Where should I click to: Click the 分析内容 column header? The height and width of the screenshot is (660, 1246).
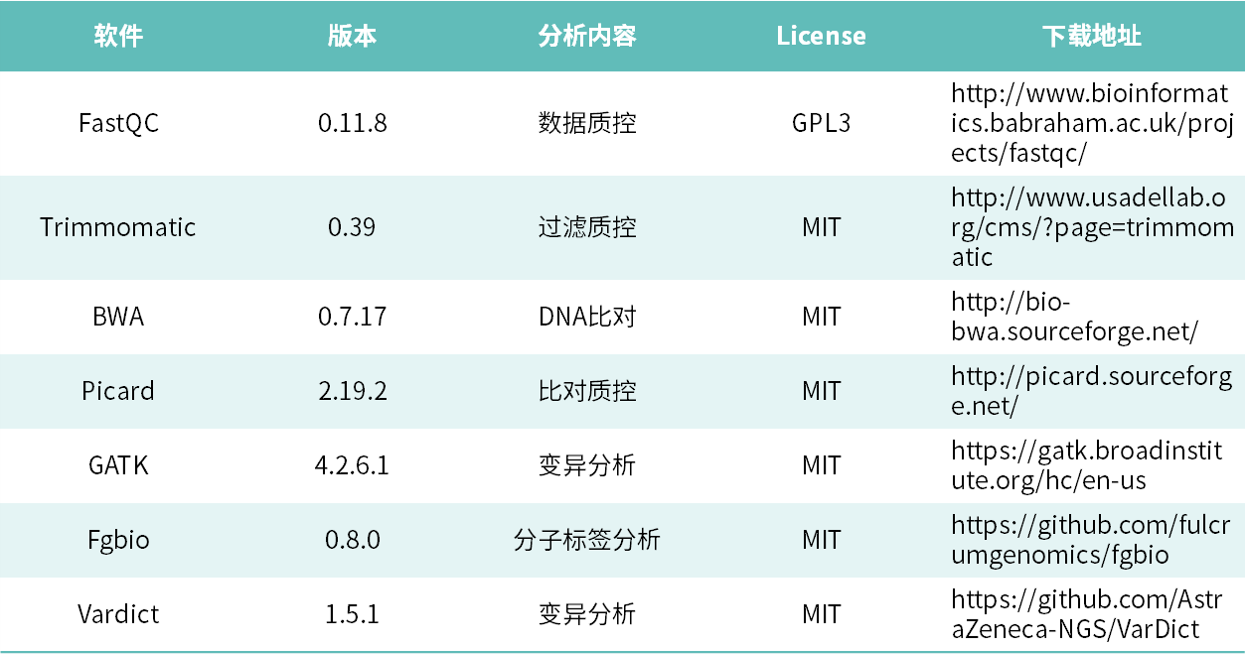(587, 36)
